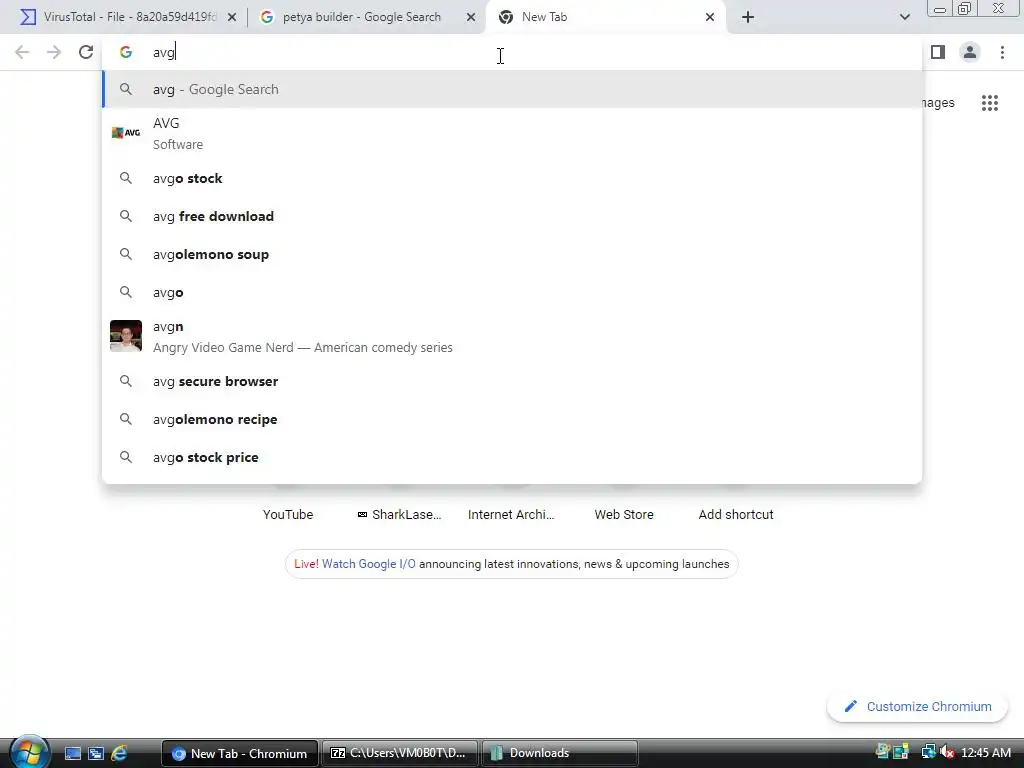Close the petya builder search tab
The height and width of the screenshot is (768, 1024).
pos(471,18)
